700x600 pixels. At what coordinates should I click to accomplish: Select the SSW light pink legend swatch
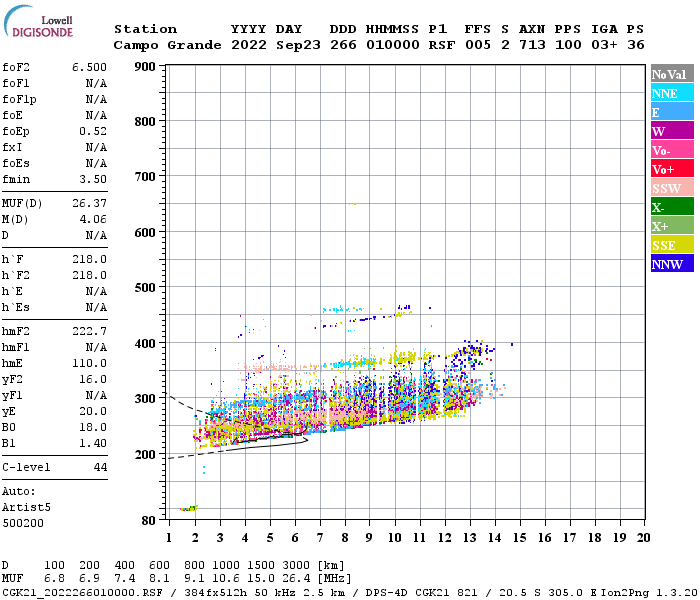(x=672, y=188)
